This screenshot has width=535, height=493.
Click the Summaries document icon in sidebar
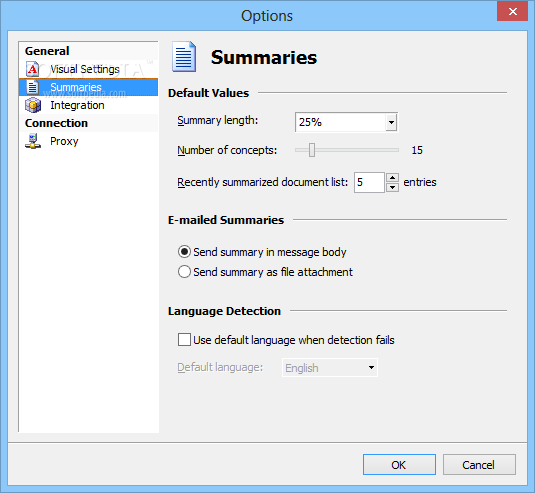32,87
